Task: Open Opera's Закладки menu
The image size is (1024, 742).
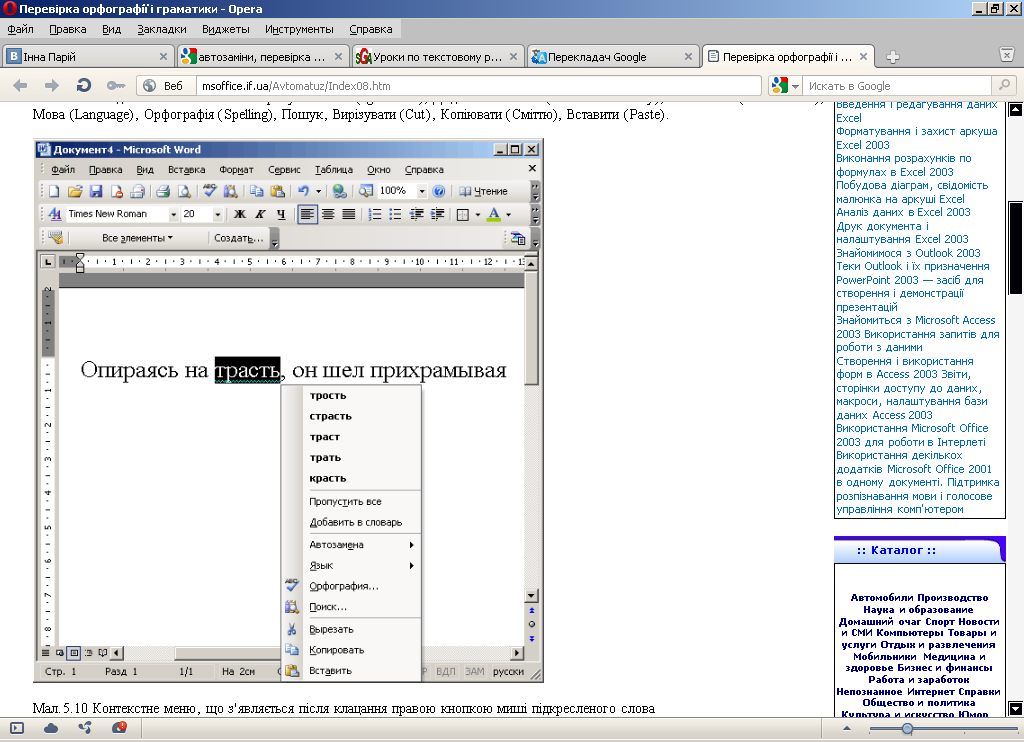Action: 161,29
